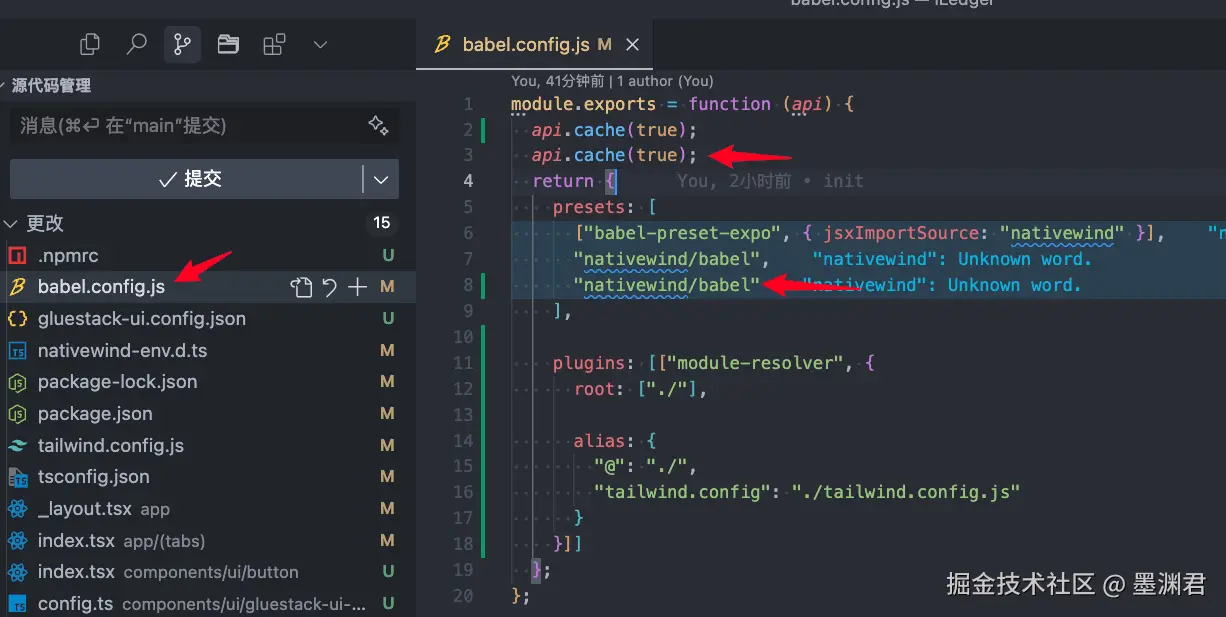The width and height of the screenshot is (1226, 617).
Task: Click the tailwind.config.js file icon
Action: (x=17, y=446)
